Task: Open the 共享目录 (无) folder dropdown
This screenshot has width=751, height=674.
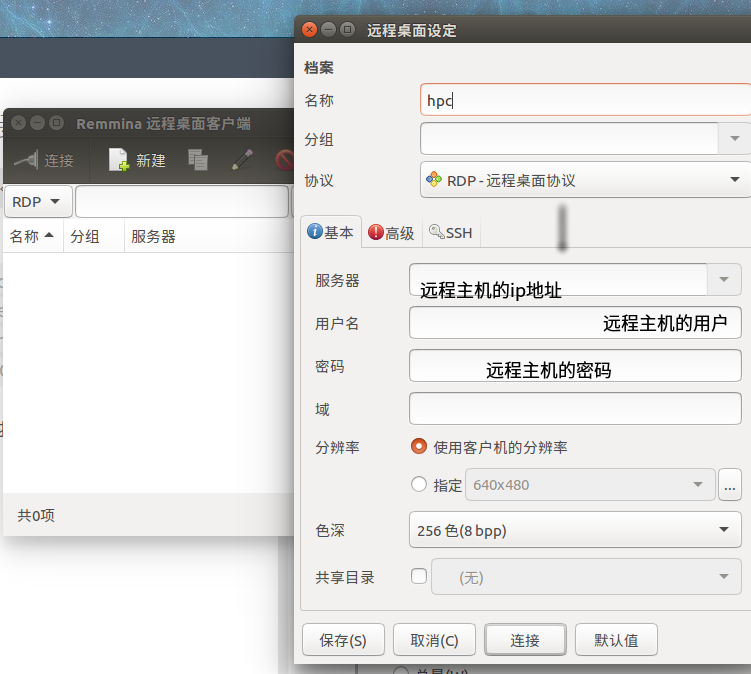Action: click(x=586, y=577)
